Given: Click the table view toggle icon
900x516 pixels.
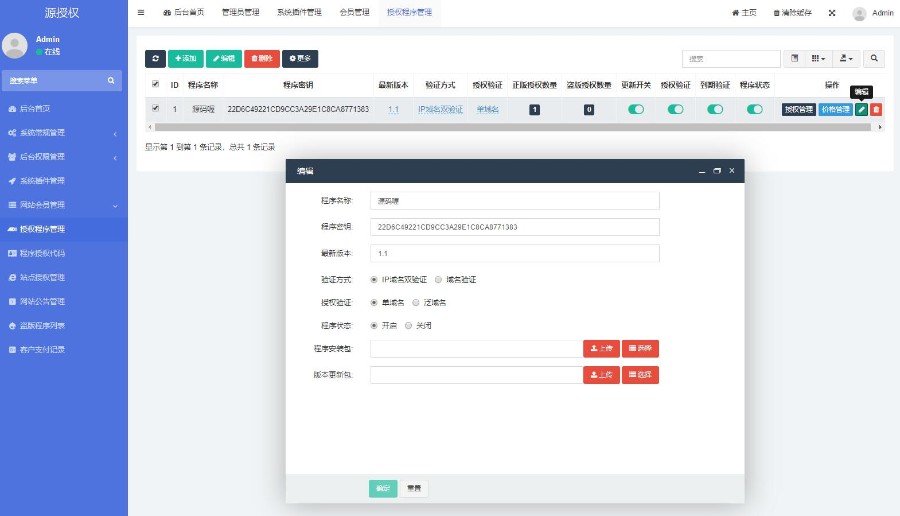Looking at the screenshot, I should [x=794, y=59].
